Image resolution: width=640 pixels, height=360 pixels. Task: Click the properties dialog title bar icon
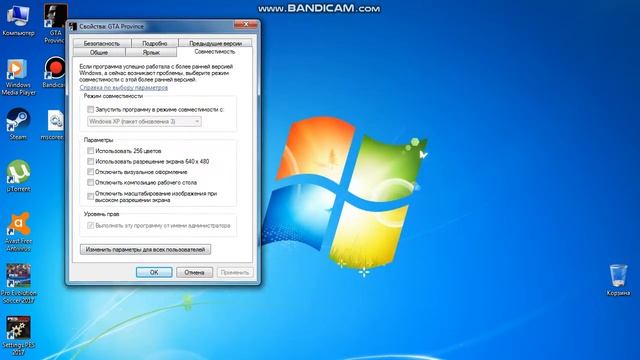[73, 27]
